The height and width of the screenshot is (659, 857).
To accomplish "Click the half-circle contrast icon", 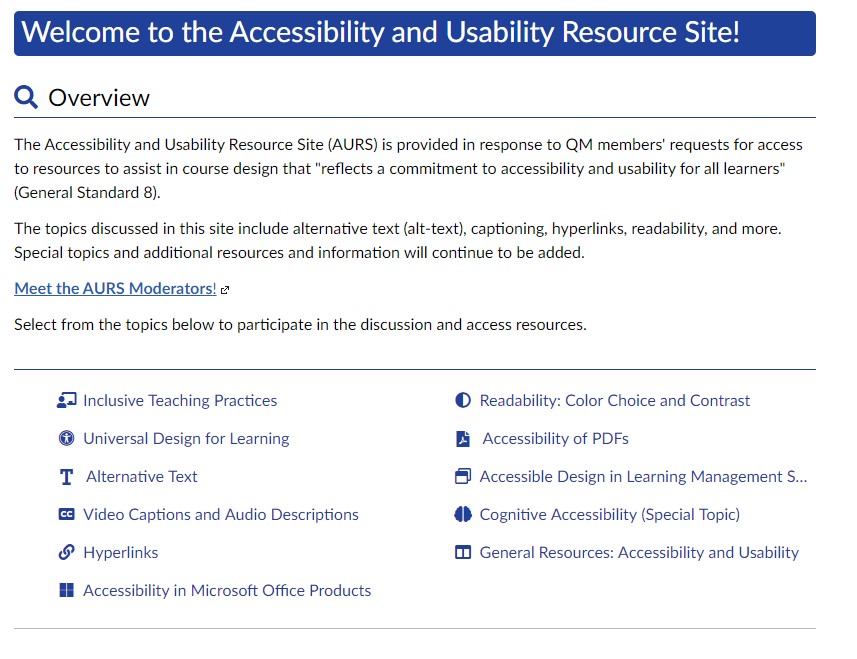I will [463, 401].
